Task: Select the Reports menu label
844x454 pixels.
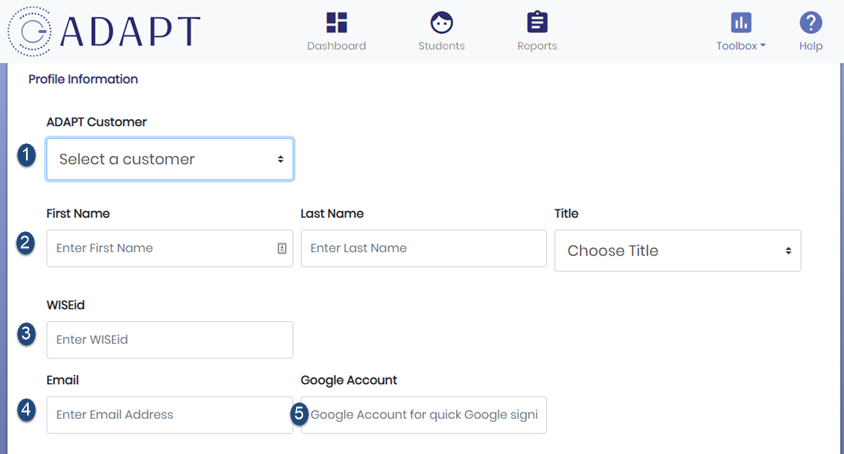Action: (537, 46)
